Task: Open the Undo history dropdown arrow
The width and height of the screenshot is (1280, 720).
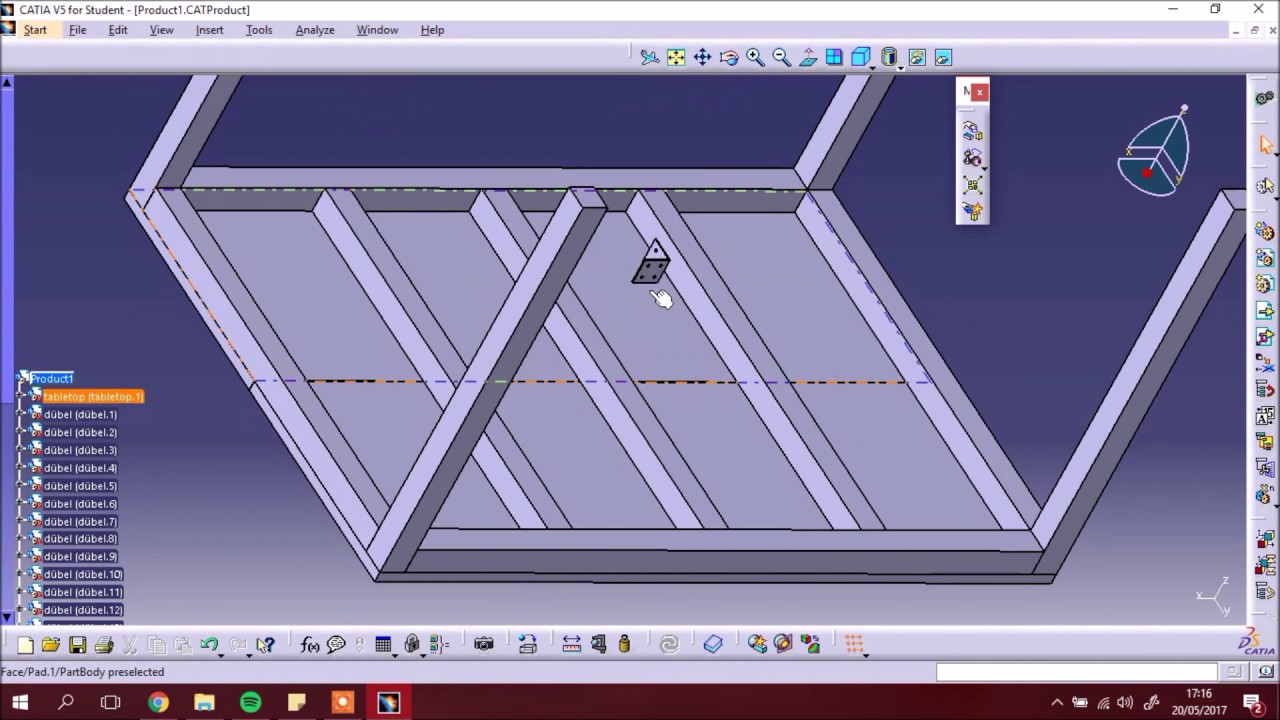Action: tap(221, 654)
